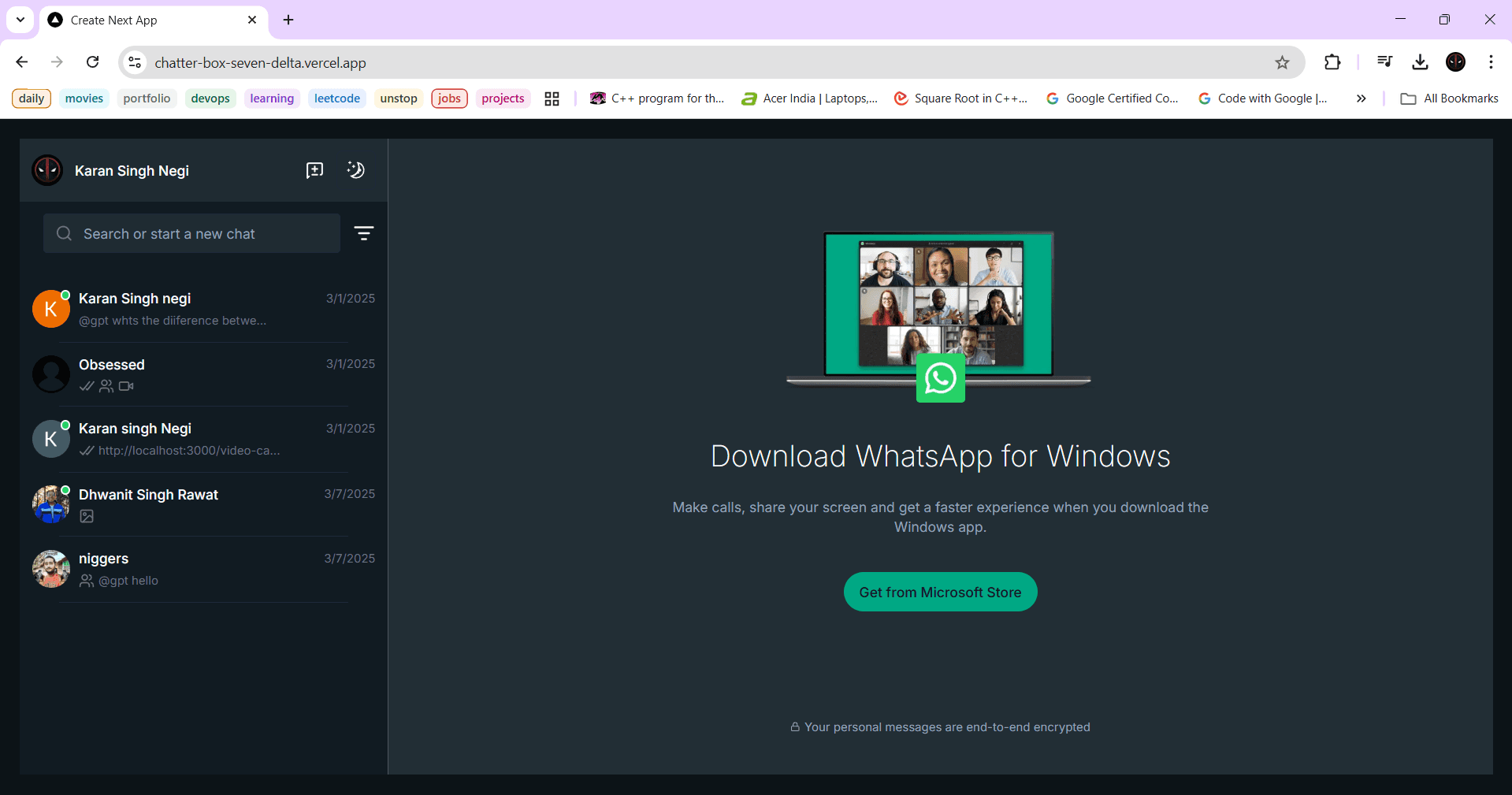This screenshot has width=1512, height=795.
Task: Click the double-check ticks in the Obsessed row
Action: pos(87,386)
